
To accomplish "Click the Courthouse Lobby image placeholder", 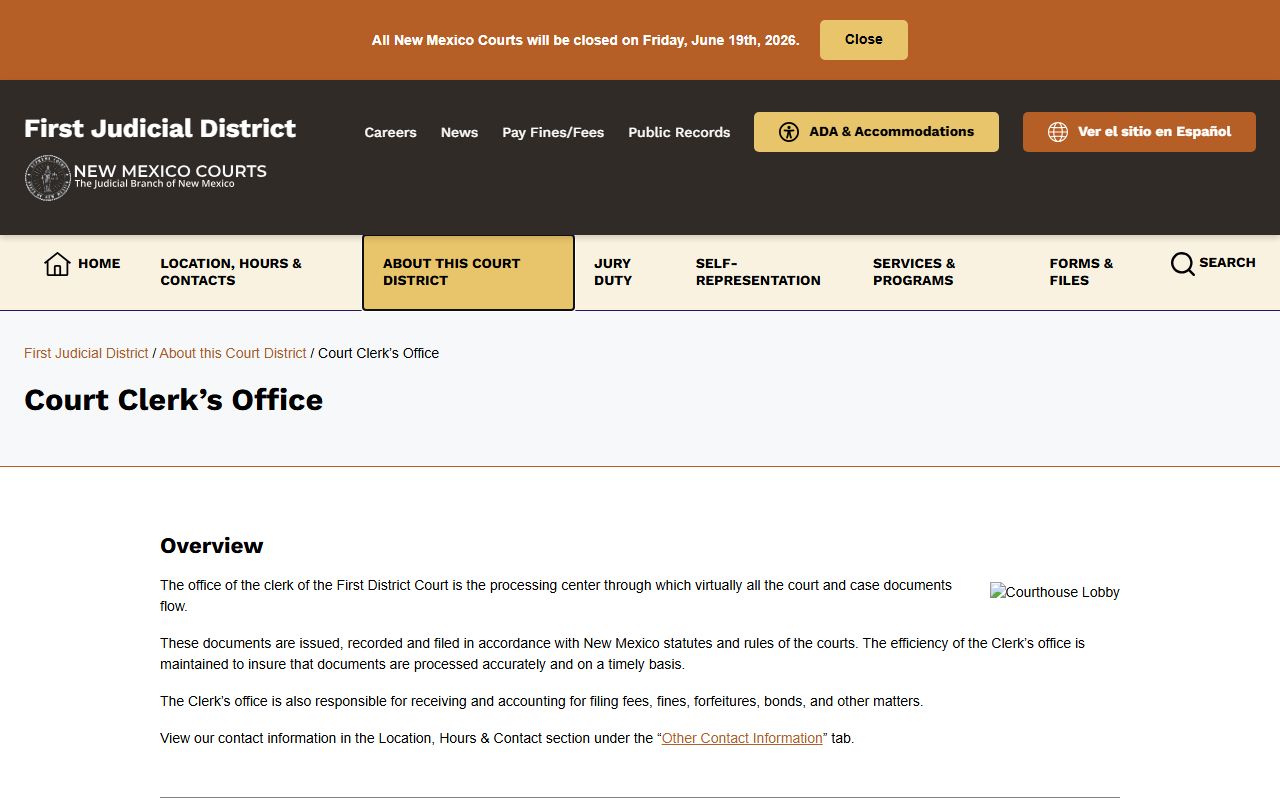I will (x=1055, y=592).
